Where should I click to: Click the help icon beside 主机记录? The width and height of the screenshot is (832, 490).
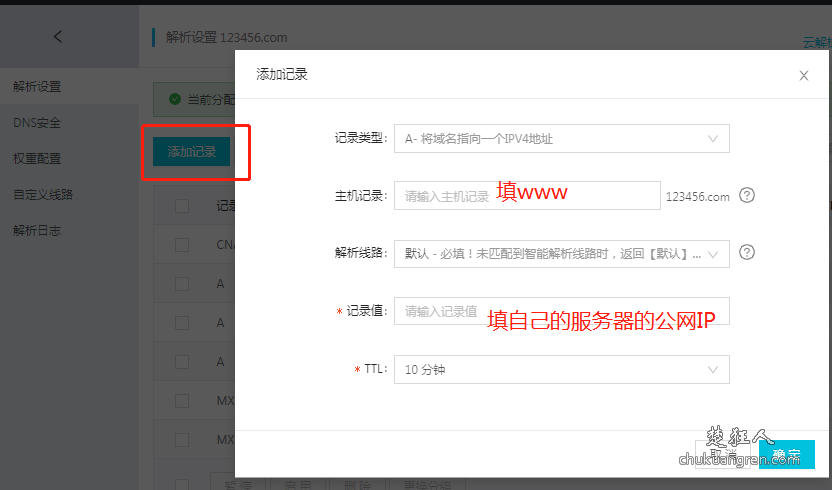pyautogui.click(x=746, y=196)
